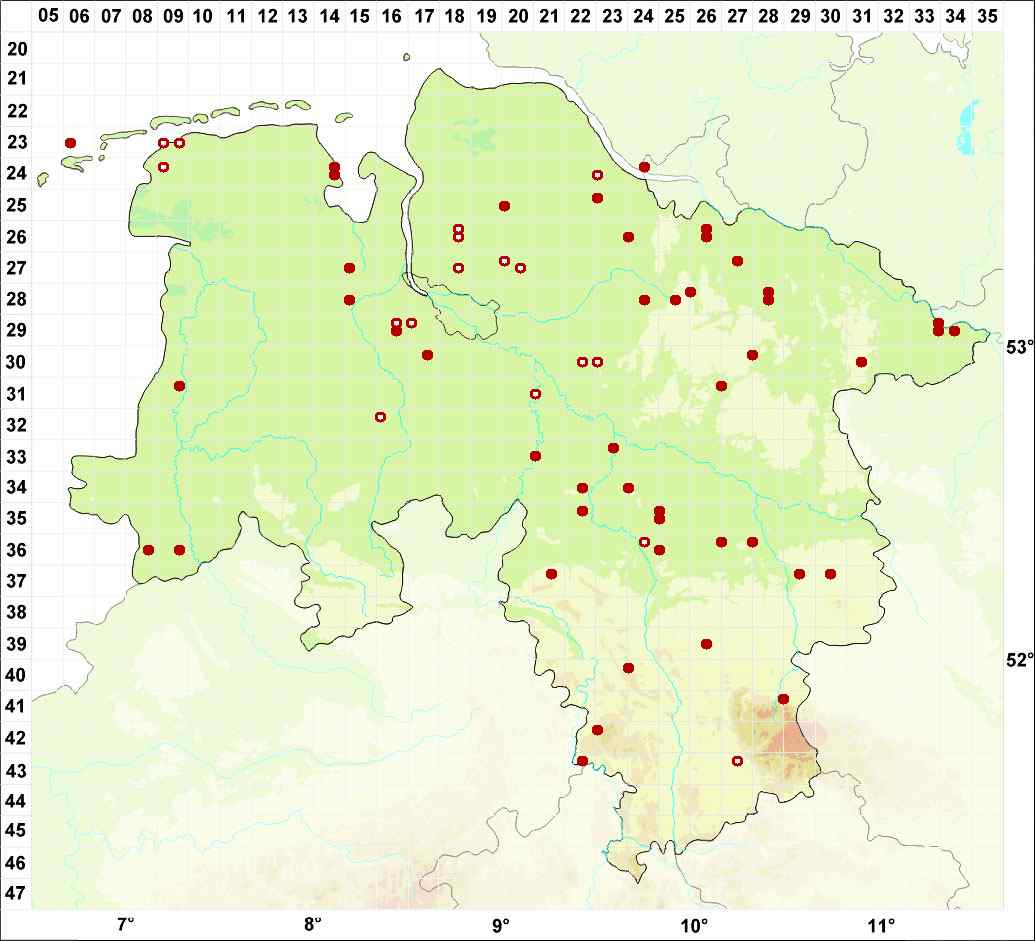Click the filled dot in column 06, row 23

(71, 143)
